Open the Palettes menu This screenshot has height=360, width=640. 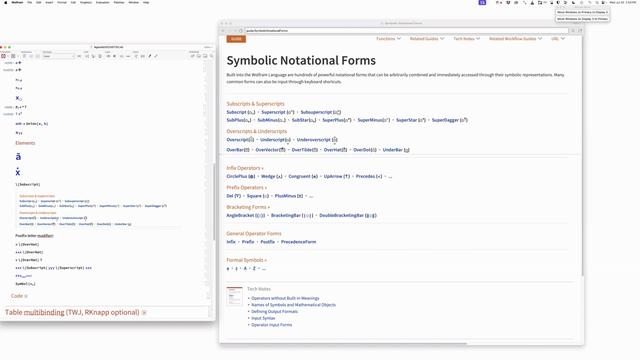(119, 2)
